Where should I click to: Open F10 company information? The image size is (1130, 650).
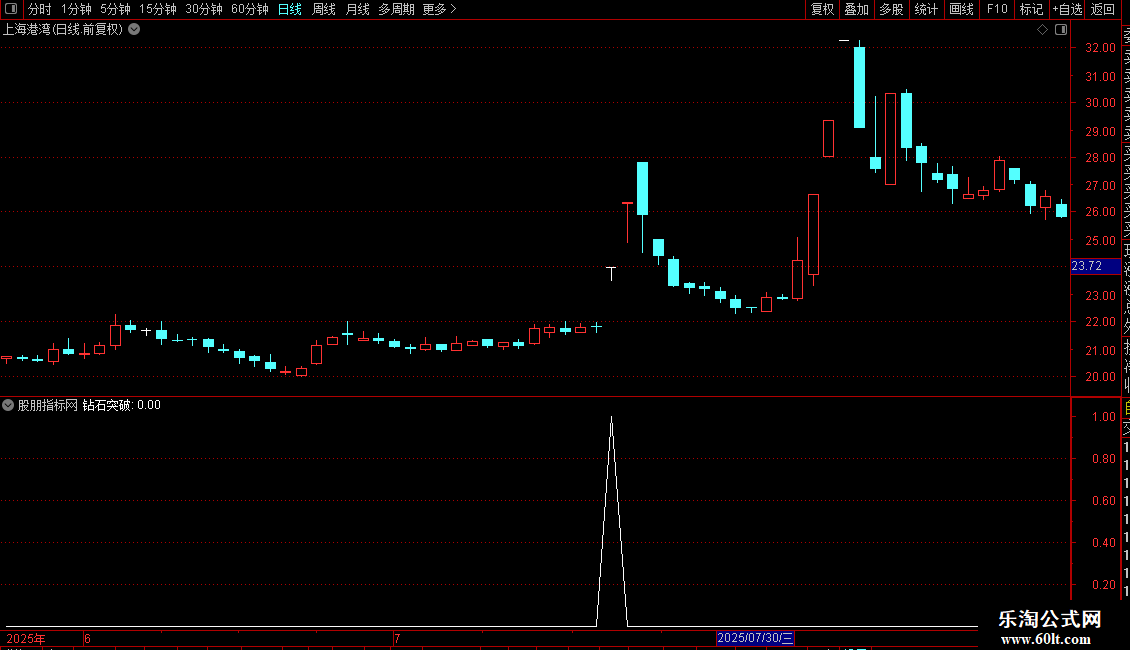tap(997, 9)
